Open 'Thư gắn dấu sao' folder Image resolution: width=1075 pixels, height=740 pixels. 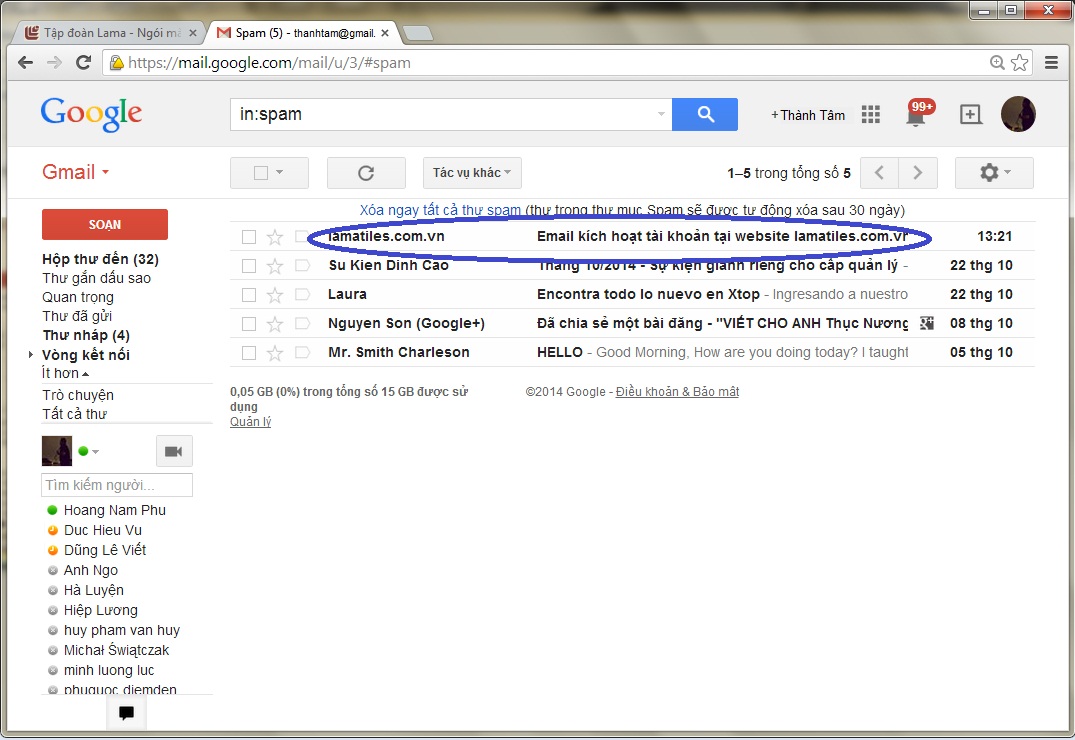[x=96, y=278]
